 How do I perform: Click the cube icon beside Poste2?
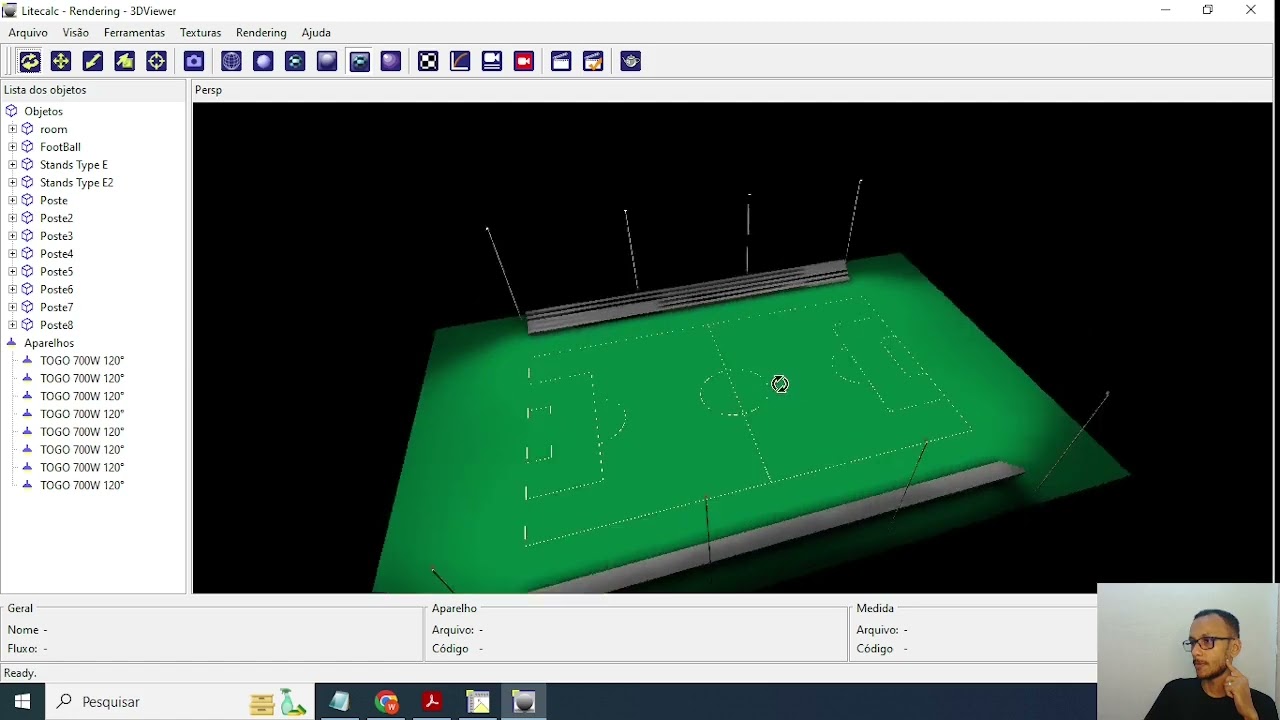28,218
